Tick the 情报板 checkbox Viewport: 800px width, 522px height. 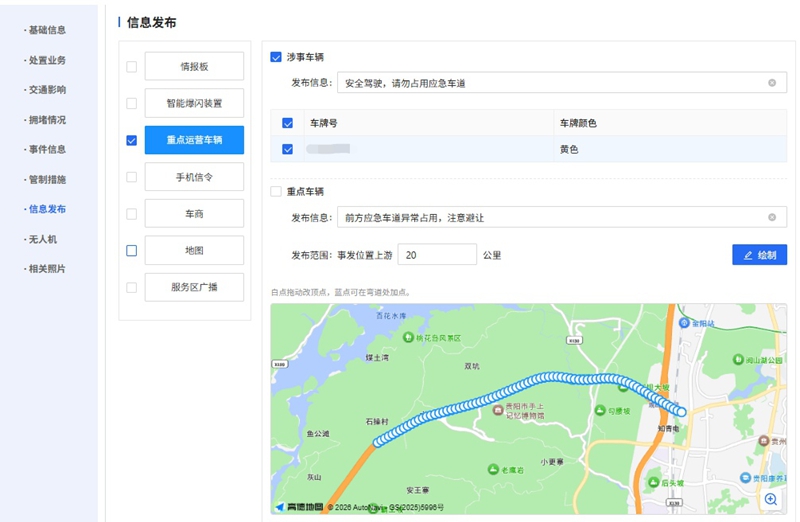click(x=132, y=66)
